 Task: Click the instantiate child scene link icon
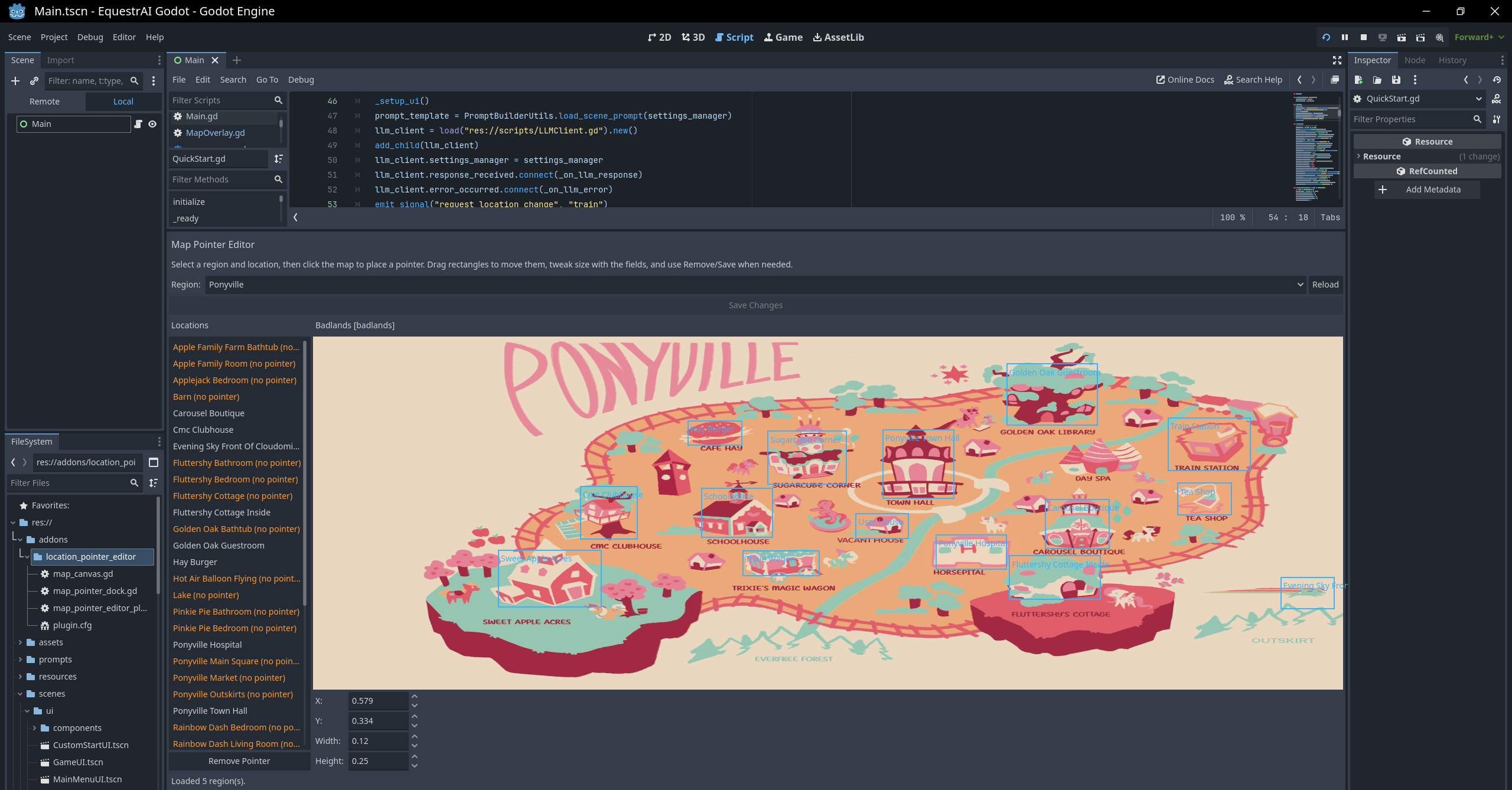[x=34, y=81]
